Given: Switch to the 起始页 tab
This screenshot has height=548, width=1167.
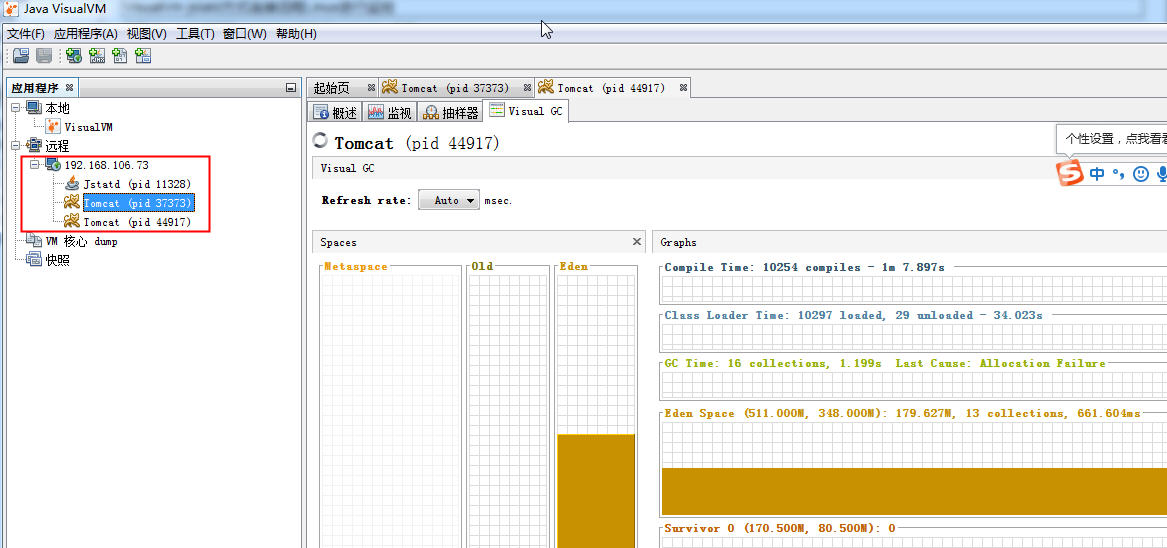Looking at the screenshot, I should [x=332, y=88].
